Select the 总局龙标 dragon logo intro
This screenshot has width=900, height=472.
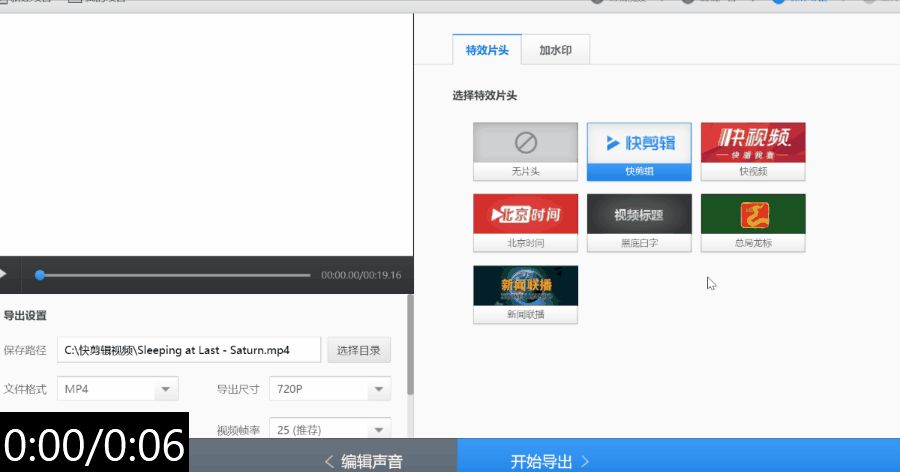[752, 223]
